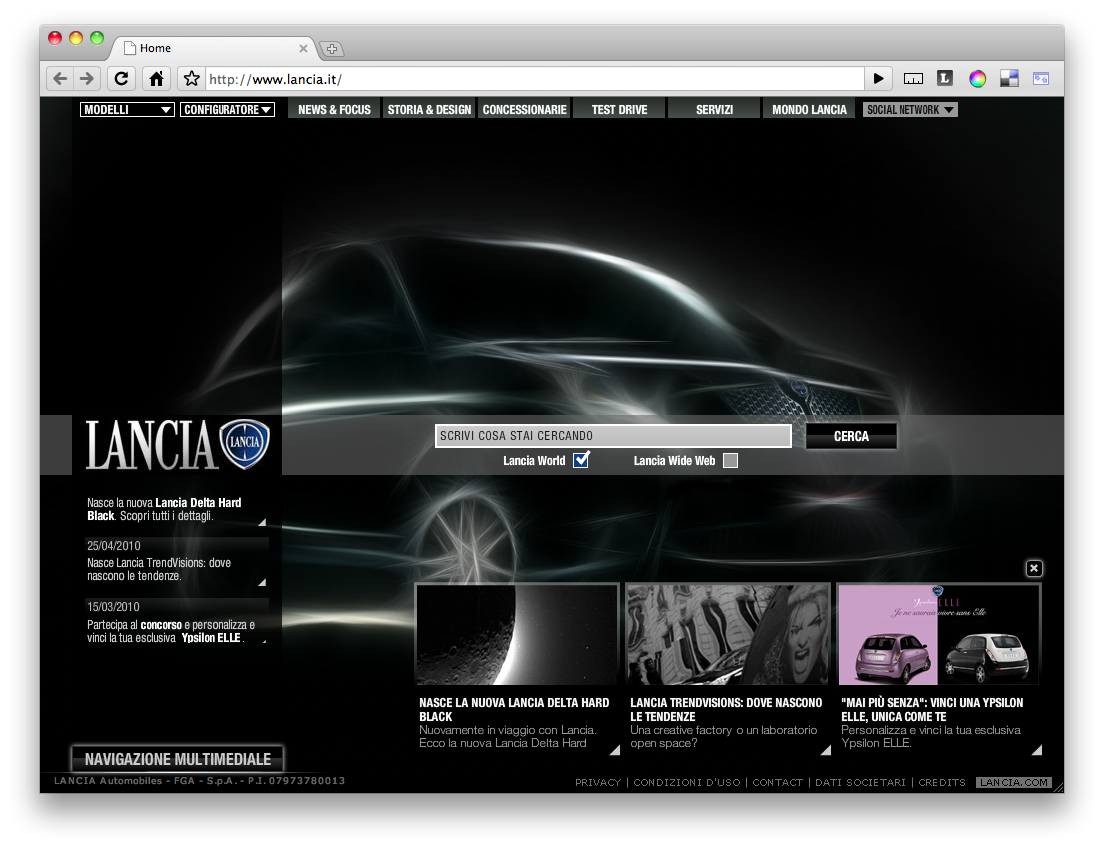1104x848 pixels.
Task: Go back with the browser back arrow
Action: 61,79
